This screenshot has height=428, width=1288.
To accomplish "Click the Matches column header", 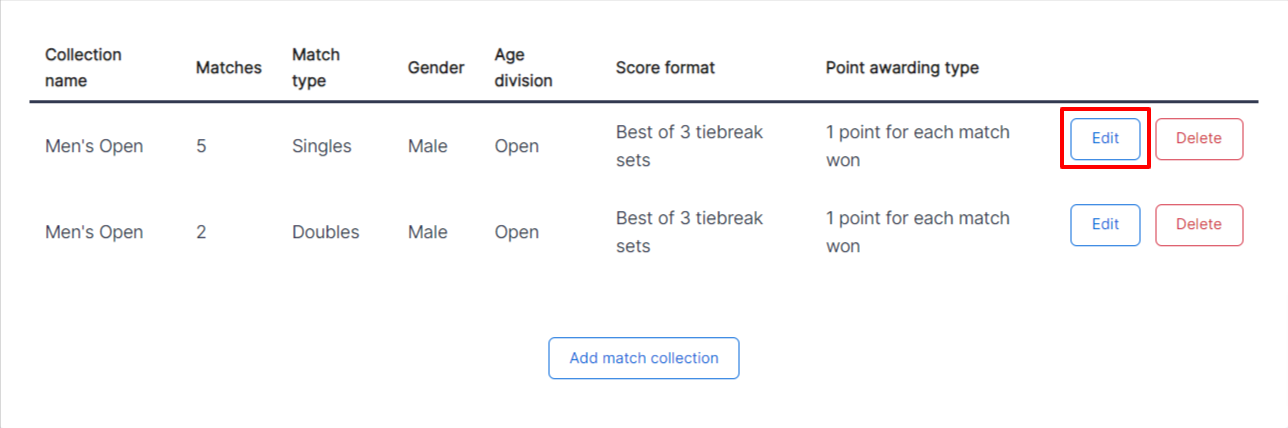I will (x=229, y=68).
